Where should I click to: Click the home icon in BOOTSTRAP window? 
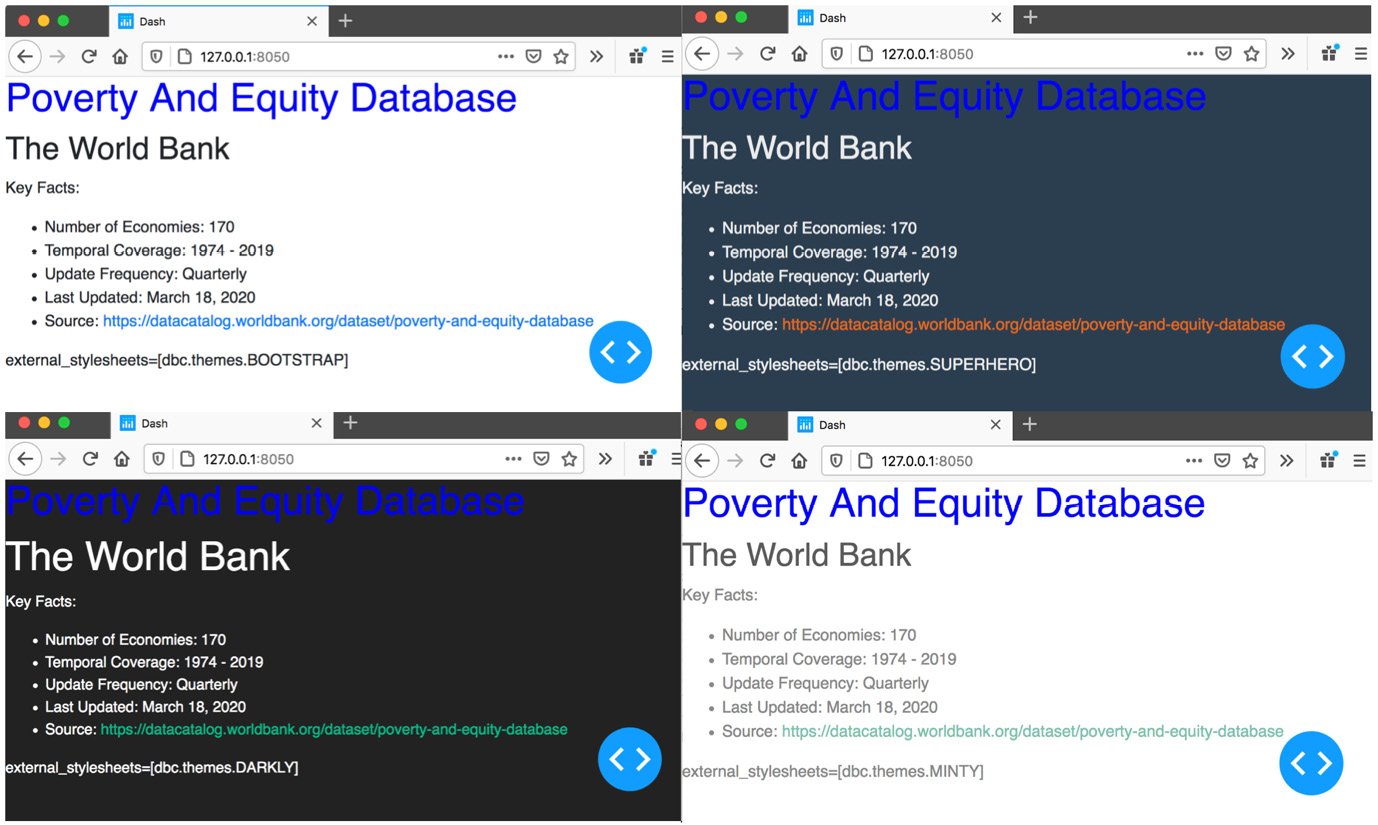point(120,57)
